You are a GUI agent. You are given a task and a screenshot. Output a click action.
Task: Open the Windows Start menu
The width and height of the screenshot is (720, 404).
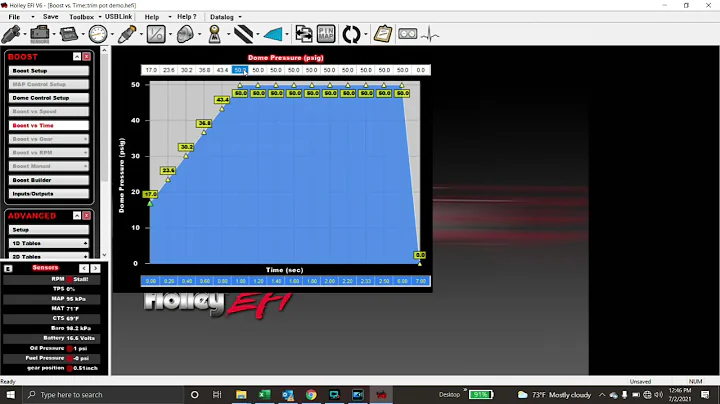click(x=10, y=395)
